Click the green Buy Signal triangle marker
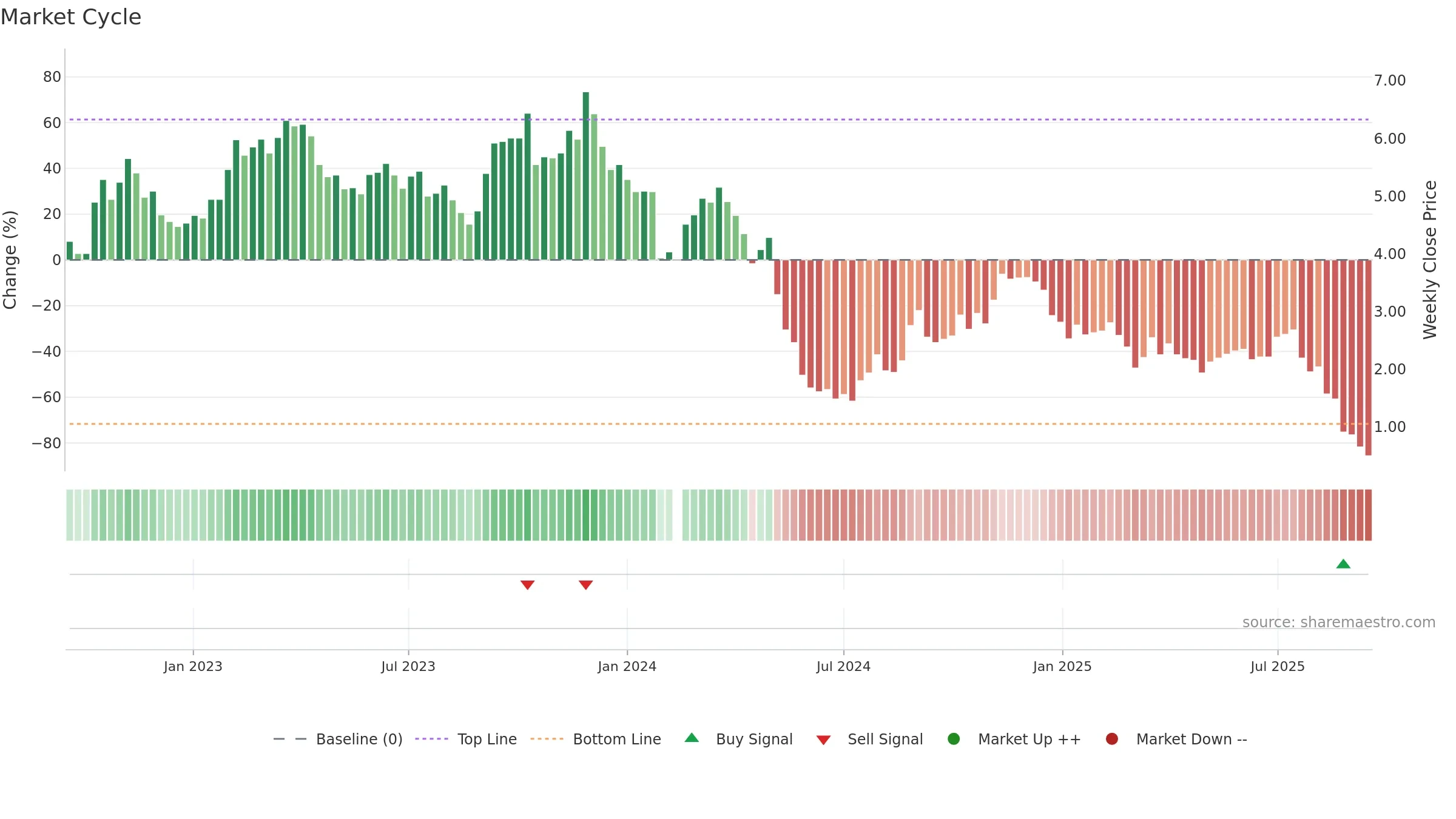This screenshot has width=1456, height=819. click(x=1343, y=564)
